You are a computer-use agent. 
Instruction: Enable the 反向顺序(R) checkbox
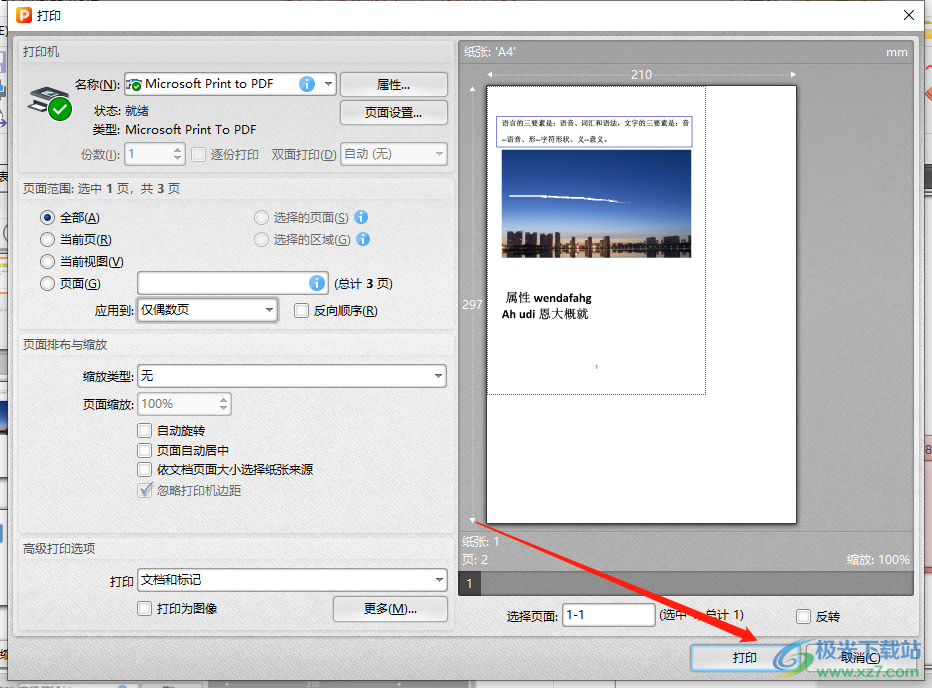[301, 310]
